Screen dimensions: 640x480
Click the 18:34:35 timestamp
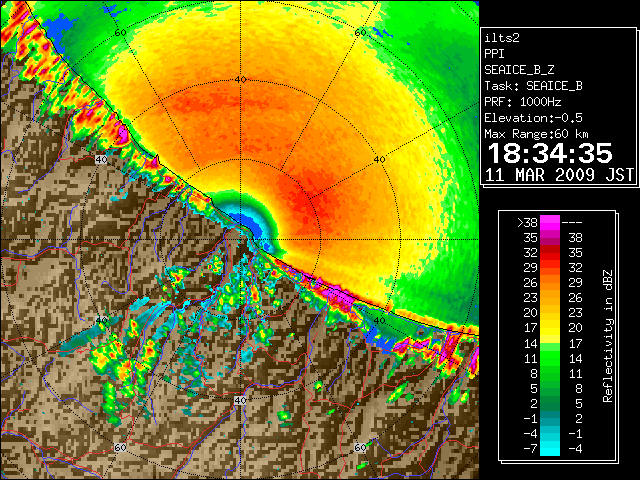pos(550,153)
